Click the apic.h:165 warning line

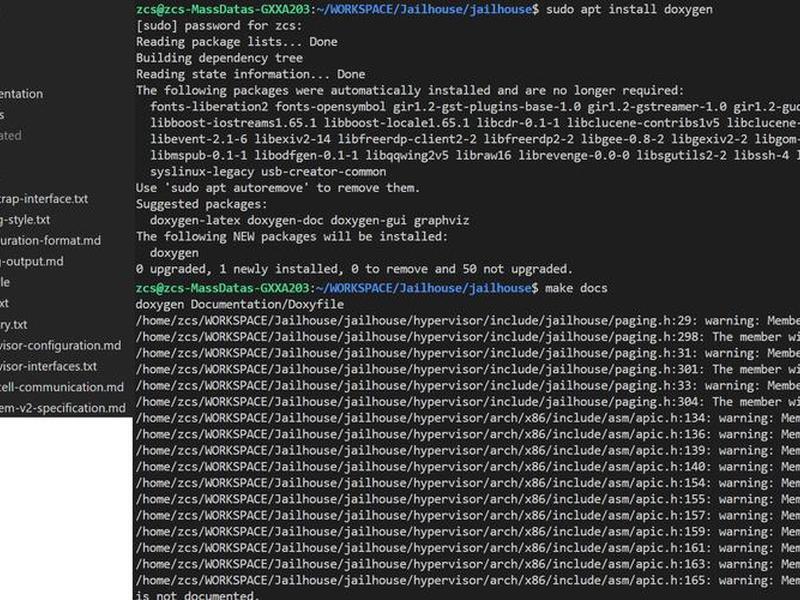(468, 581)
